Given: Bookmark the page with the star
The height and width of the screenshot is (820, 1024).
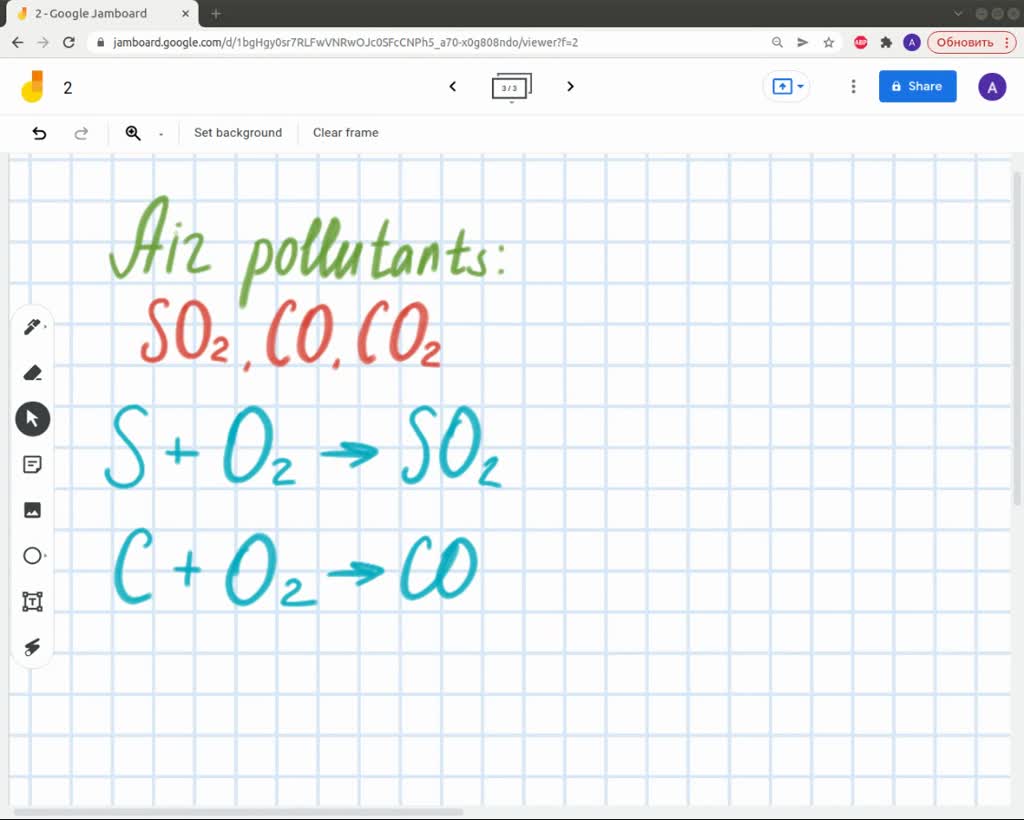Looking at the screenshot, I should [x=827, y=42].
